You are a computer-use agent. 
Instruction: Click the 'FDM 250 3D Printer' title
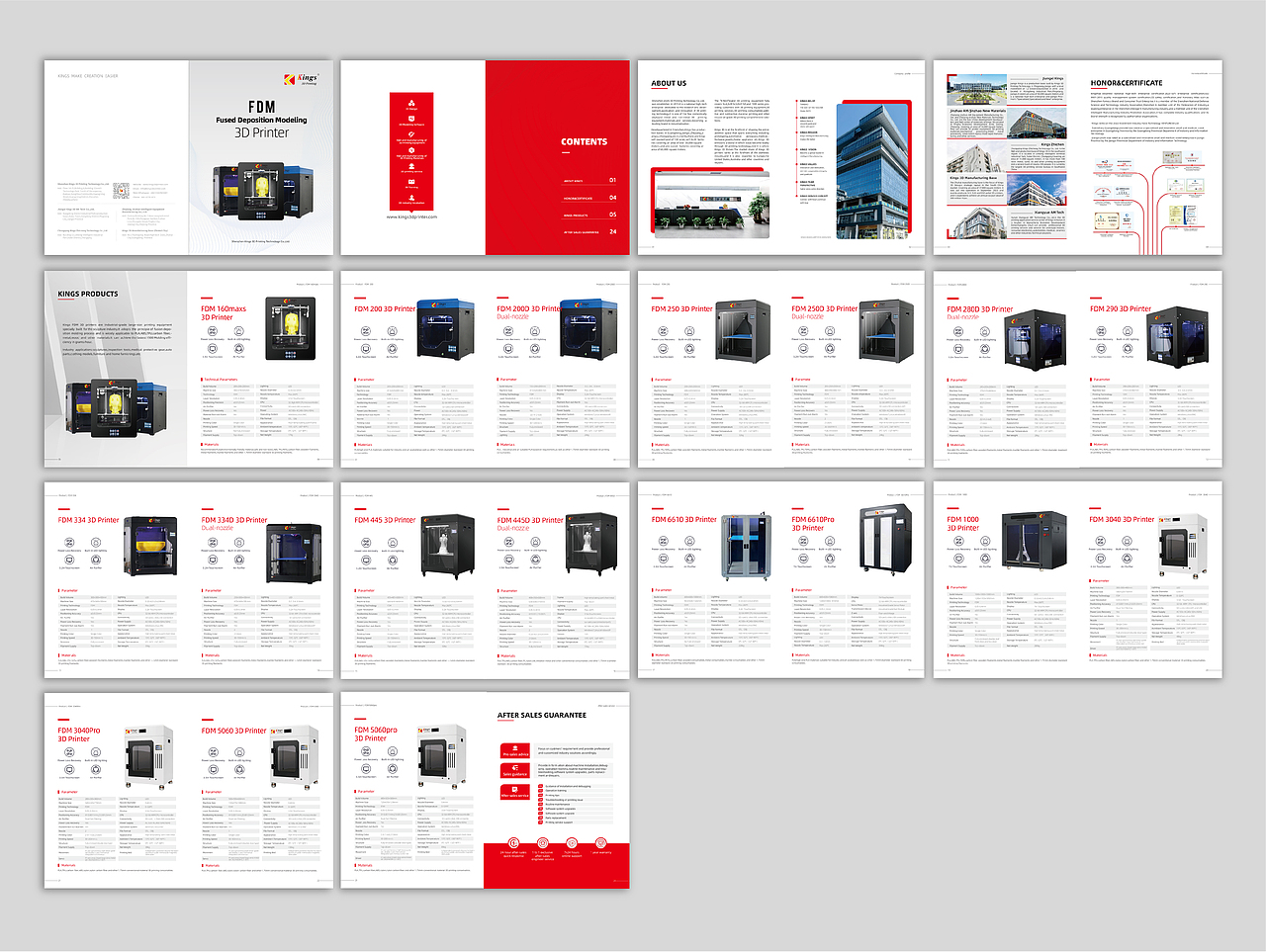681,308
